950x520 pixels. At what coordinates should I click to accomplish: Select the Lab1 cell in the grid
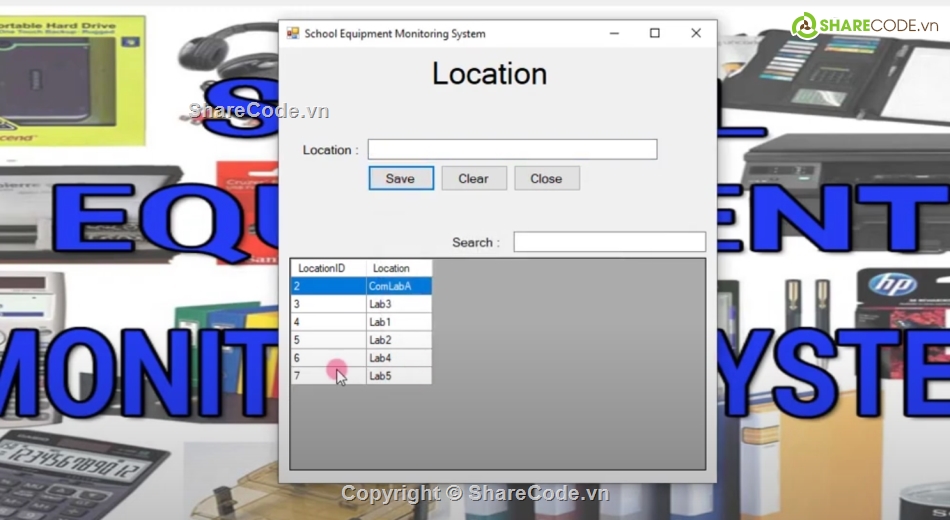pos(398,322)
